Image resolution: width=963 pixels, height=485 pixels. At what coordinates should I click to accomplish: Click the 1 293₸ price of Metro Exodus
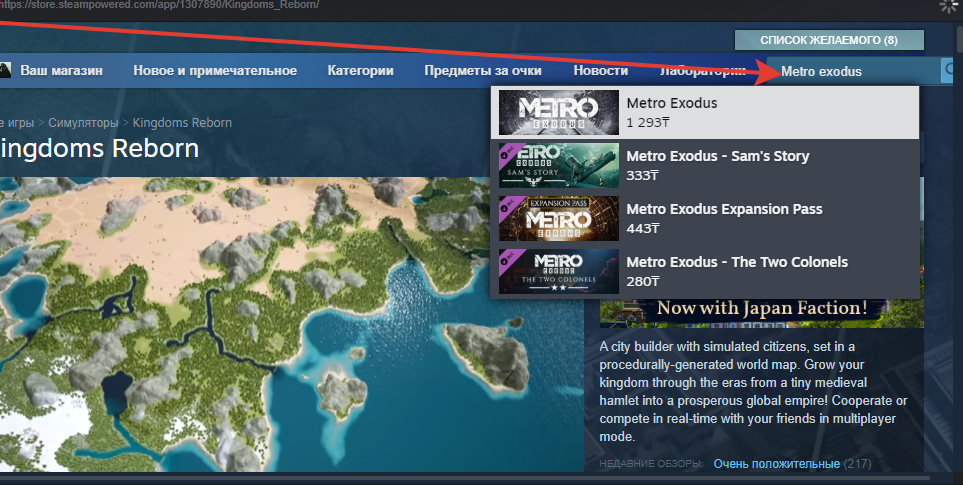648,122
